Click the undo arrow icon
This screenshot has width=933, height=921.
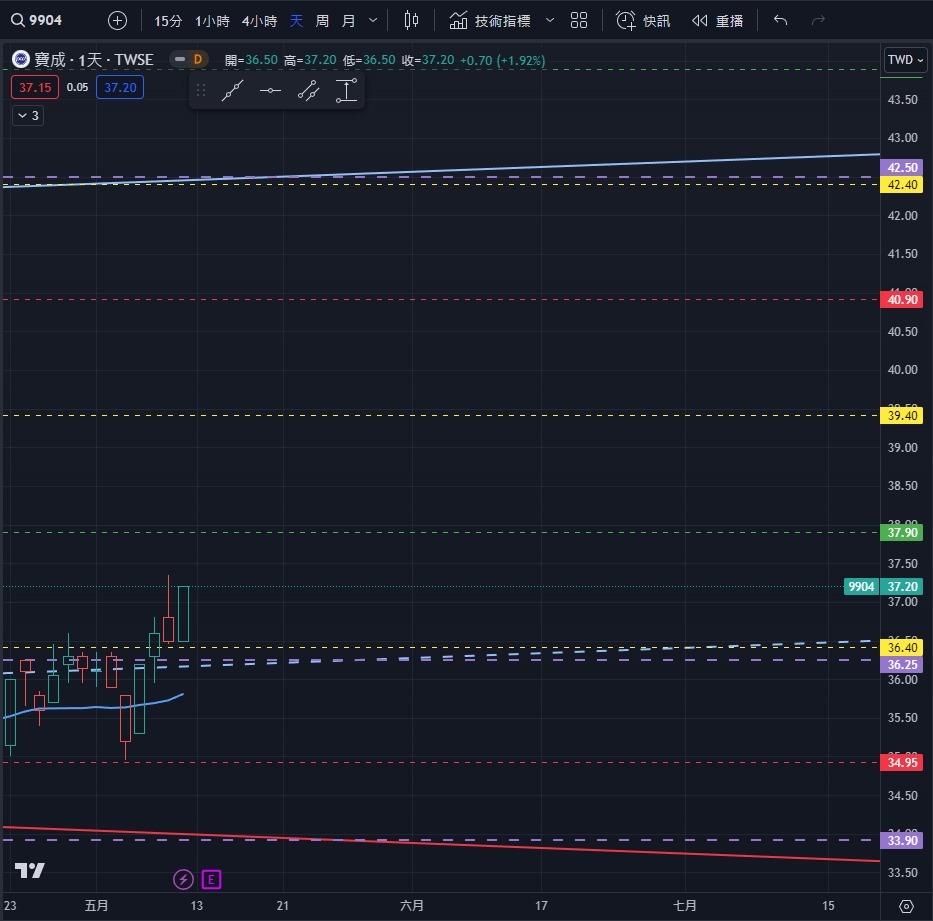tap(781, 20)
